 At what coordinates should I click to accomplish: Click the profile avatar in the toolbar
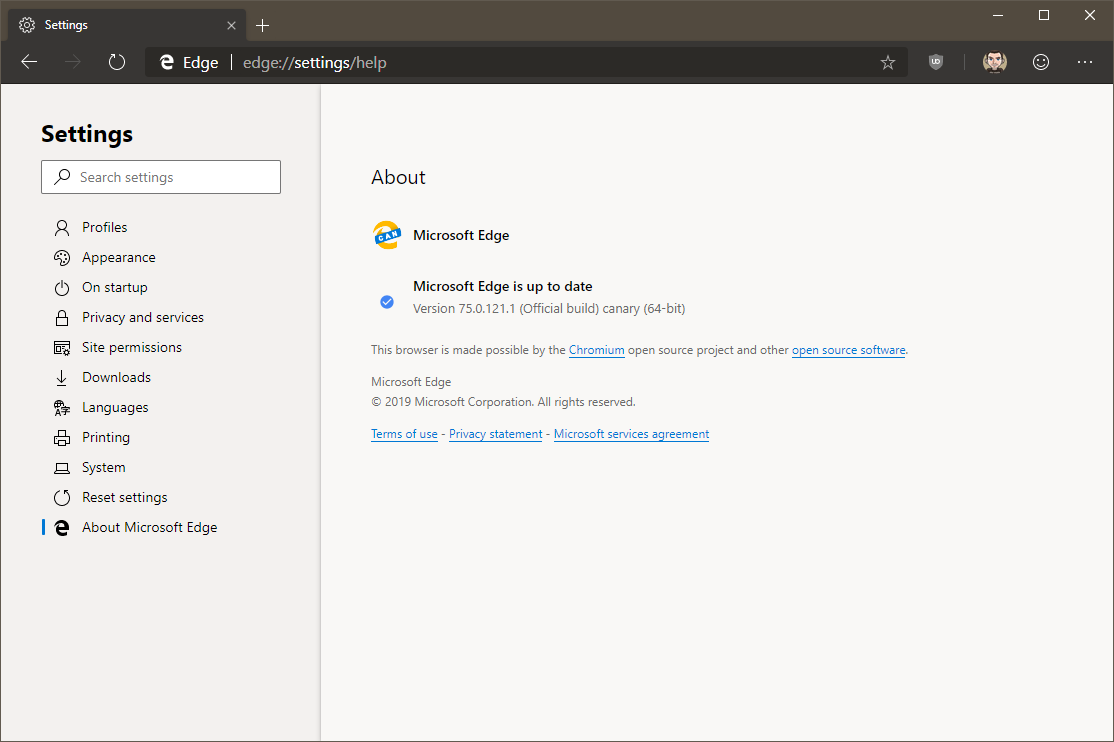(994, 62)
